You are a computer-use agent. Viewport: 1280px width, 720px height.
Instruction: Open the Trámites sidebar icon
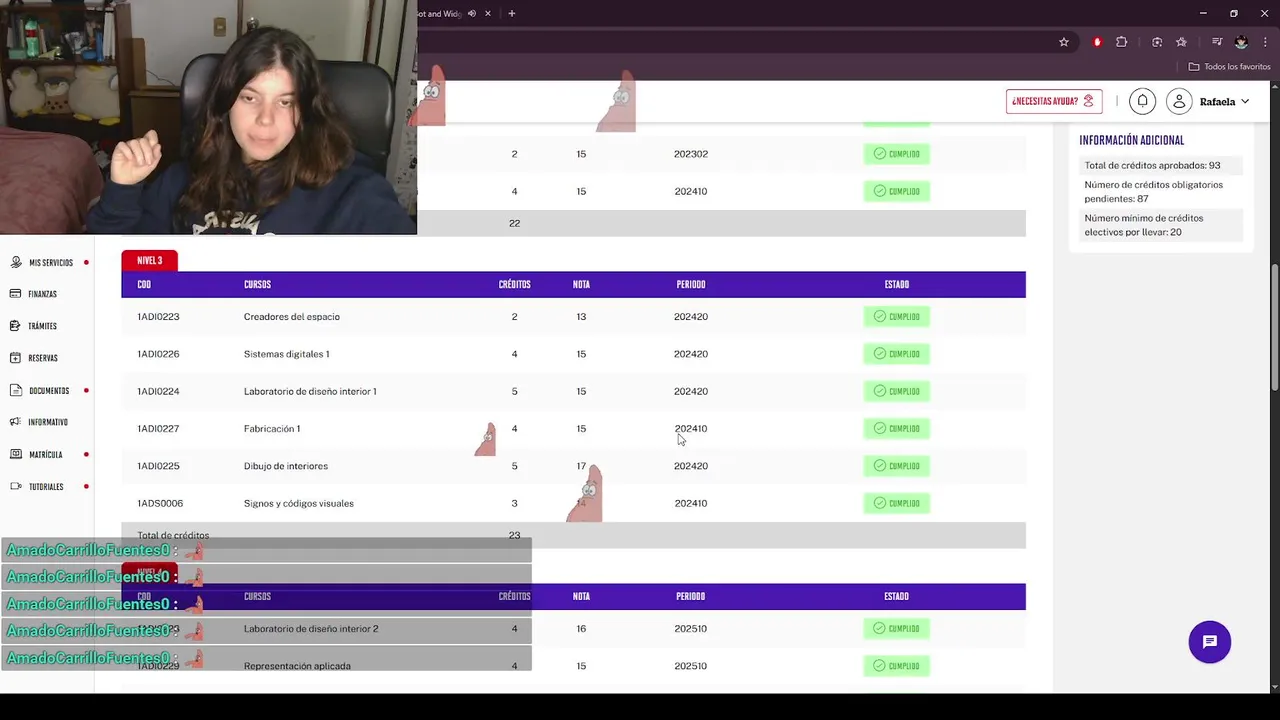point(16,326)
